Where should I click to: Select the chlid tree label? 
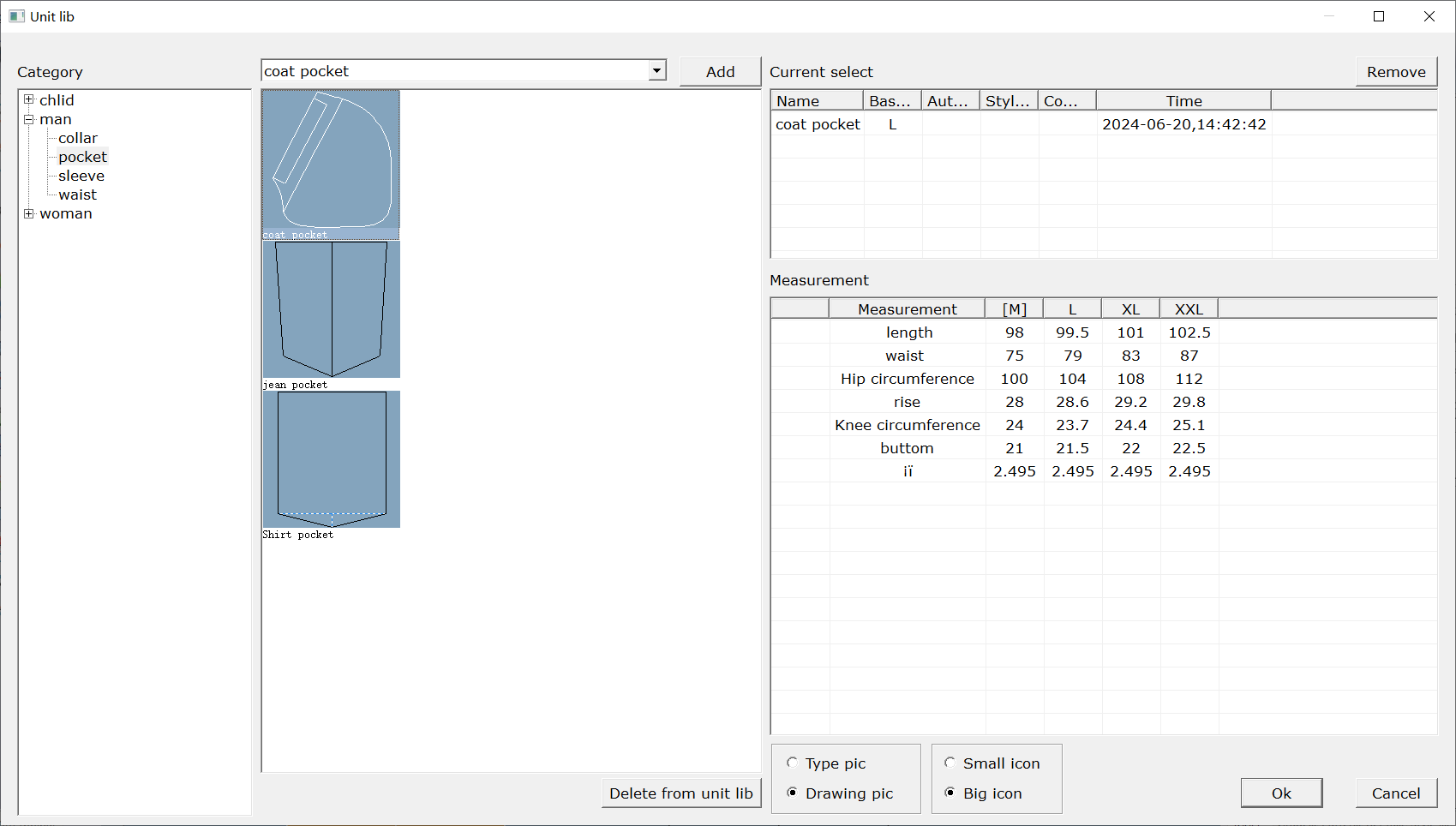click(57, 100)
